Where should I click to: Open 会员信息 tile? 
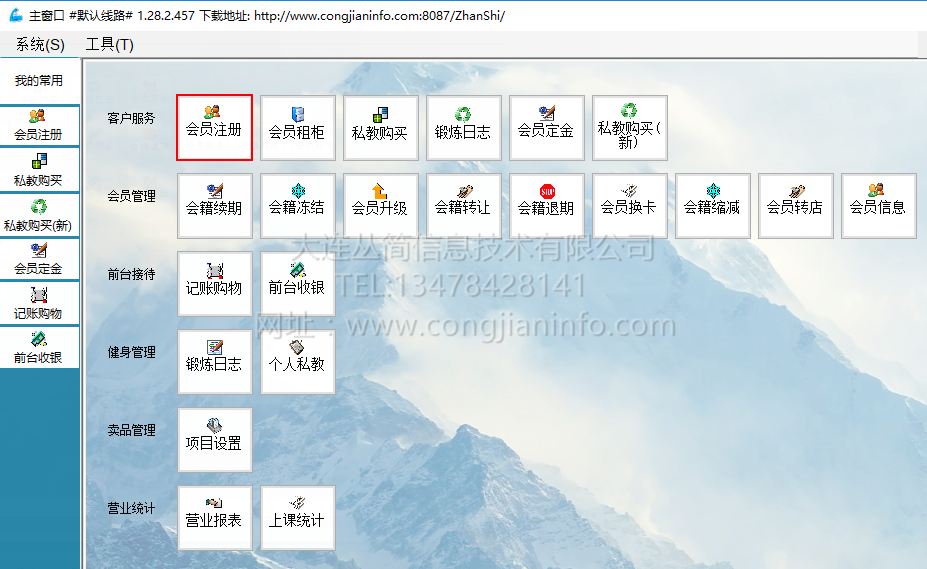(x=879, y=205)
